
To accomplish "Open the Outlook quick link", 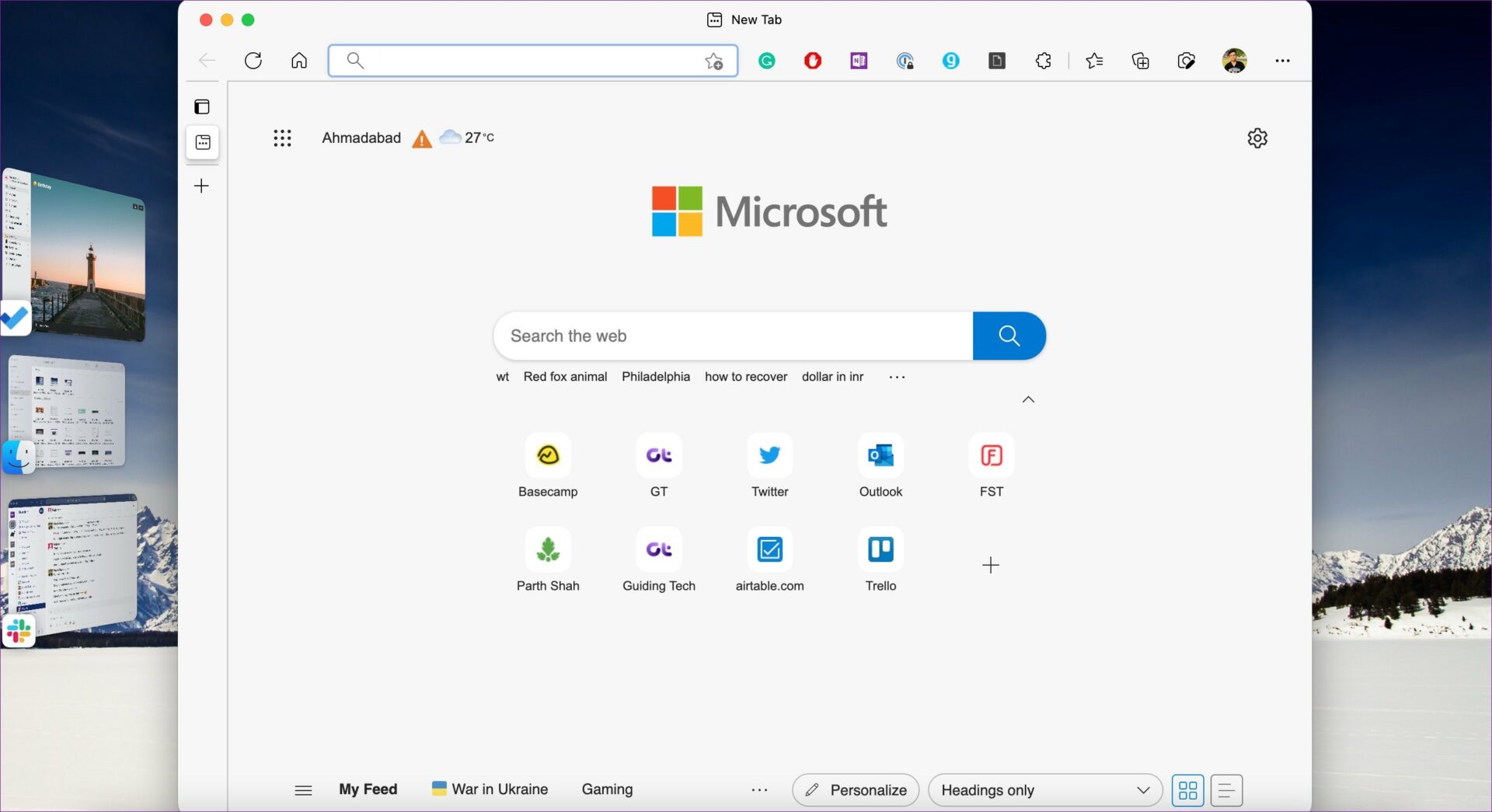I will pyautogui.click(x=880, y=466).
